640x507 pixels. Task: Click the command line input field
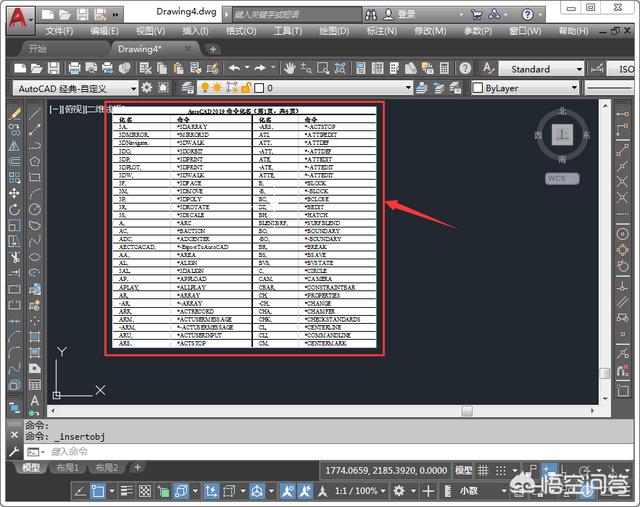pyautogui.click(x=327, y=451)
